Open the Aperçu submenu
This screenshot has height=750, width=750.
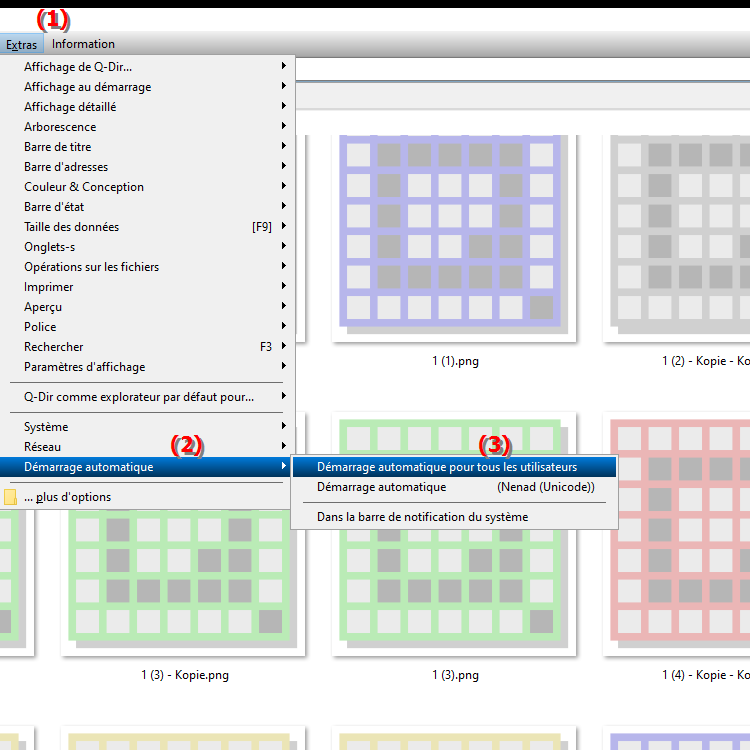(x=147, y=307)
